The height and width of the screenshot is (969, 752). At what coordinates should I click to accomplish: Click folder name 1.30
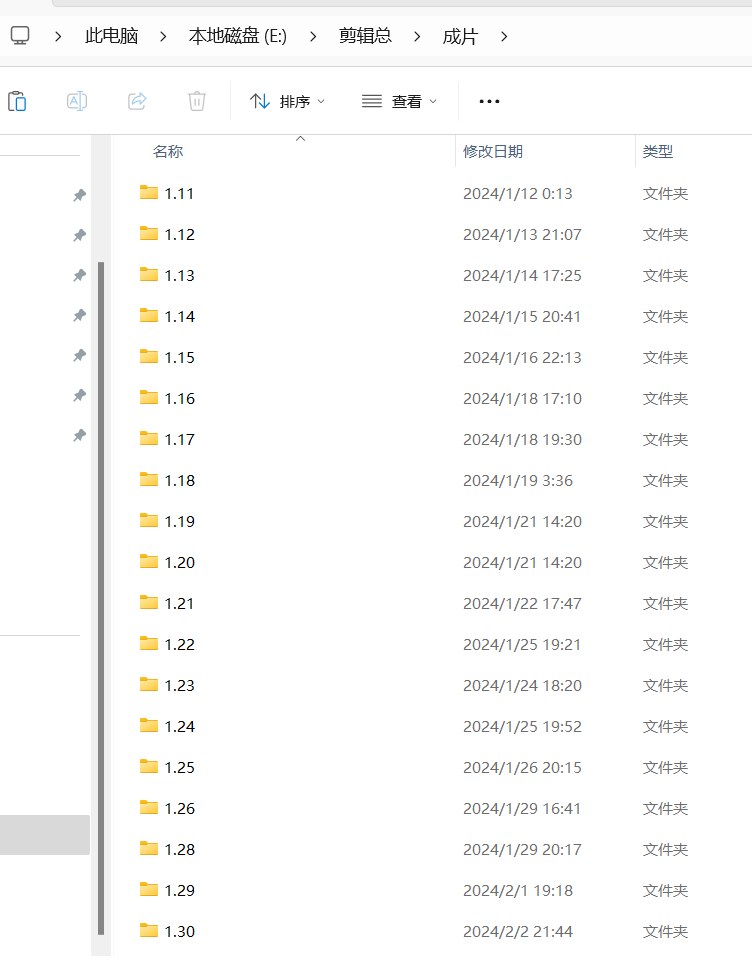tap(180, 931)
